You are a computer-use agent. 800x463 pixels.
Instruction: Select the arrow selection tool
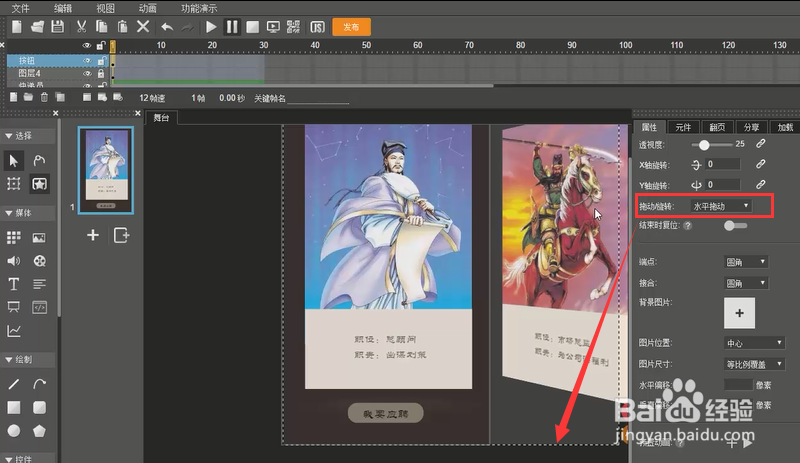tap(14, 161)
